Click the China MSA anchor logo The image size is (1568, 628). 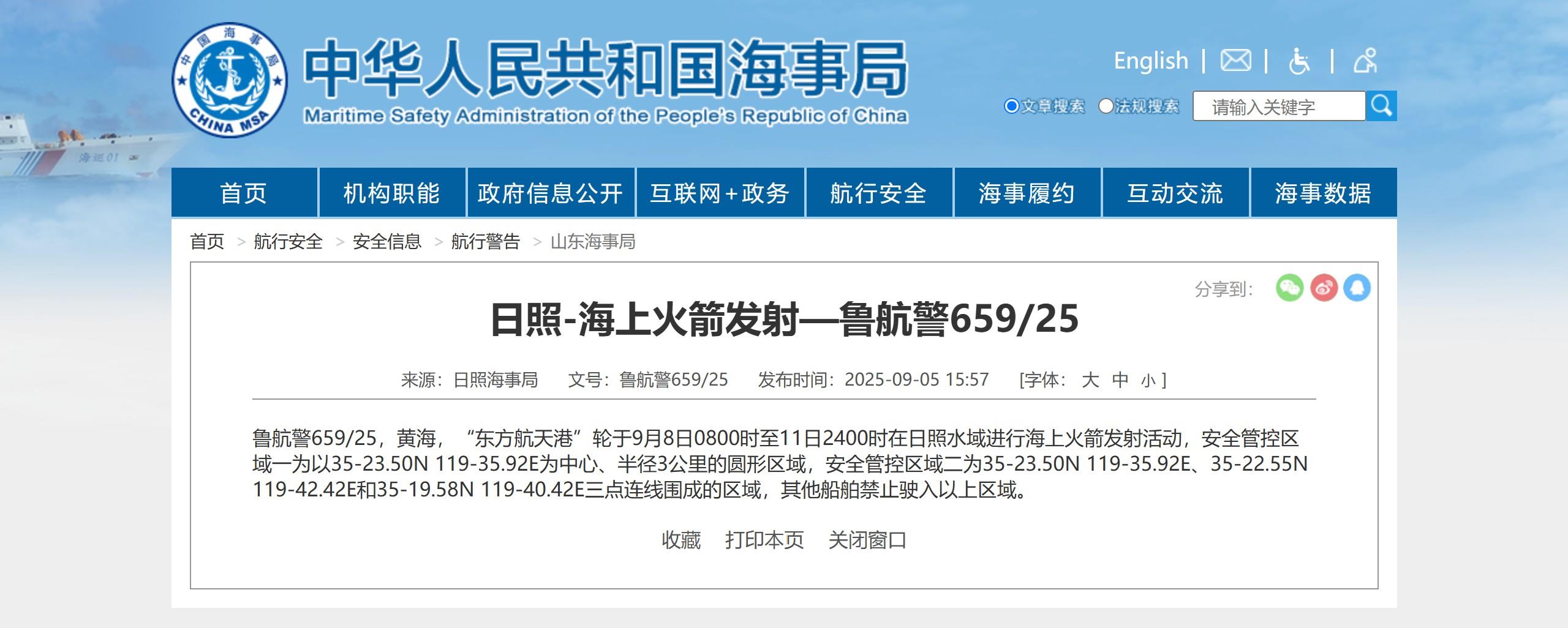230,80
